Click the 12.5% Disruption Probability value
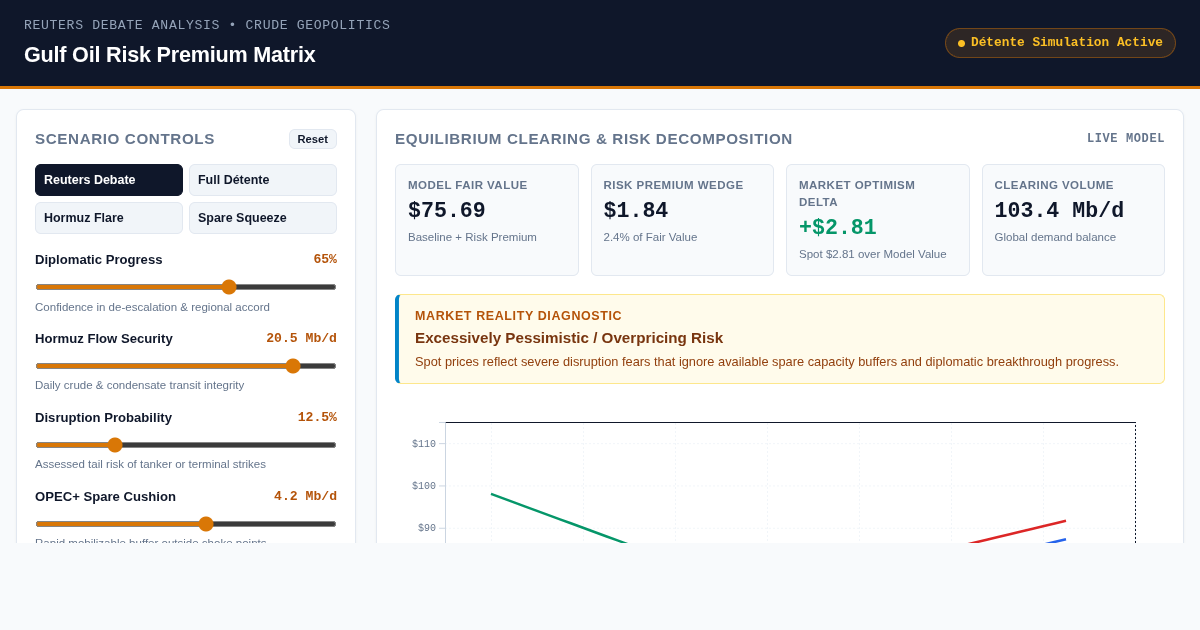1200x630 pixels. click(317, 418)
